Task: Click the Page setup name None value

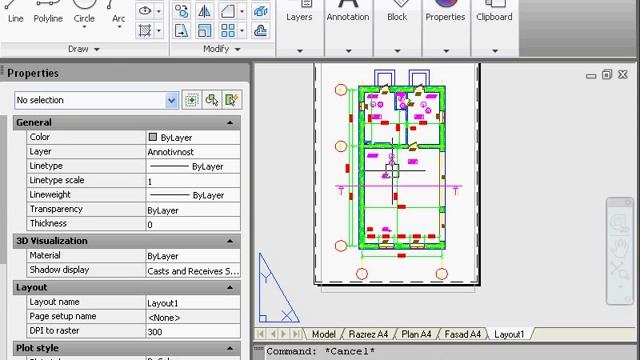Action: click(x=193, y=317)
